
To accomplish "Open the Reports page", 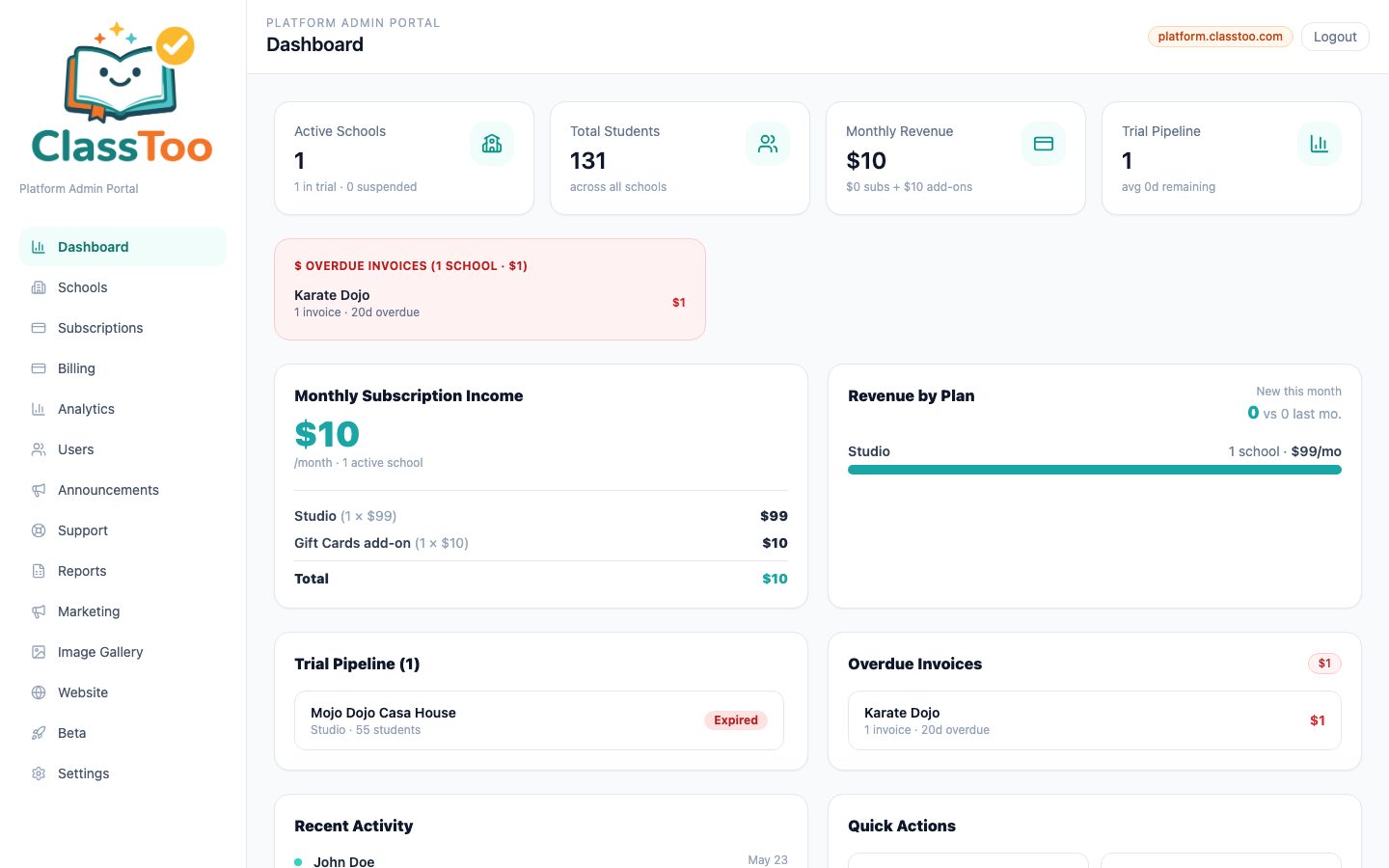I will [123, 571].
